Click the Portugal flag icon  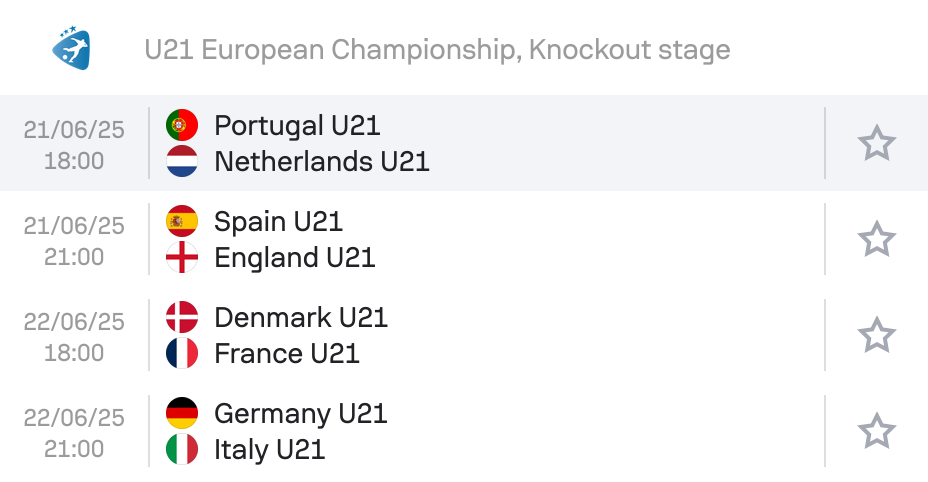pyautogui.click(x=182, y=125)
